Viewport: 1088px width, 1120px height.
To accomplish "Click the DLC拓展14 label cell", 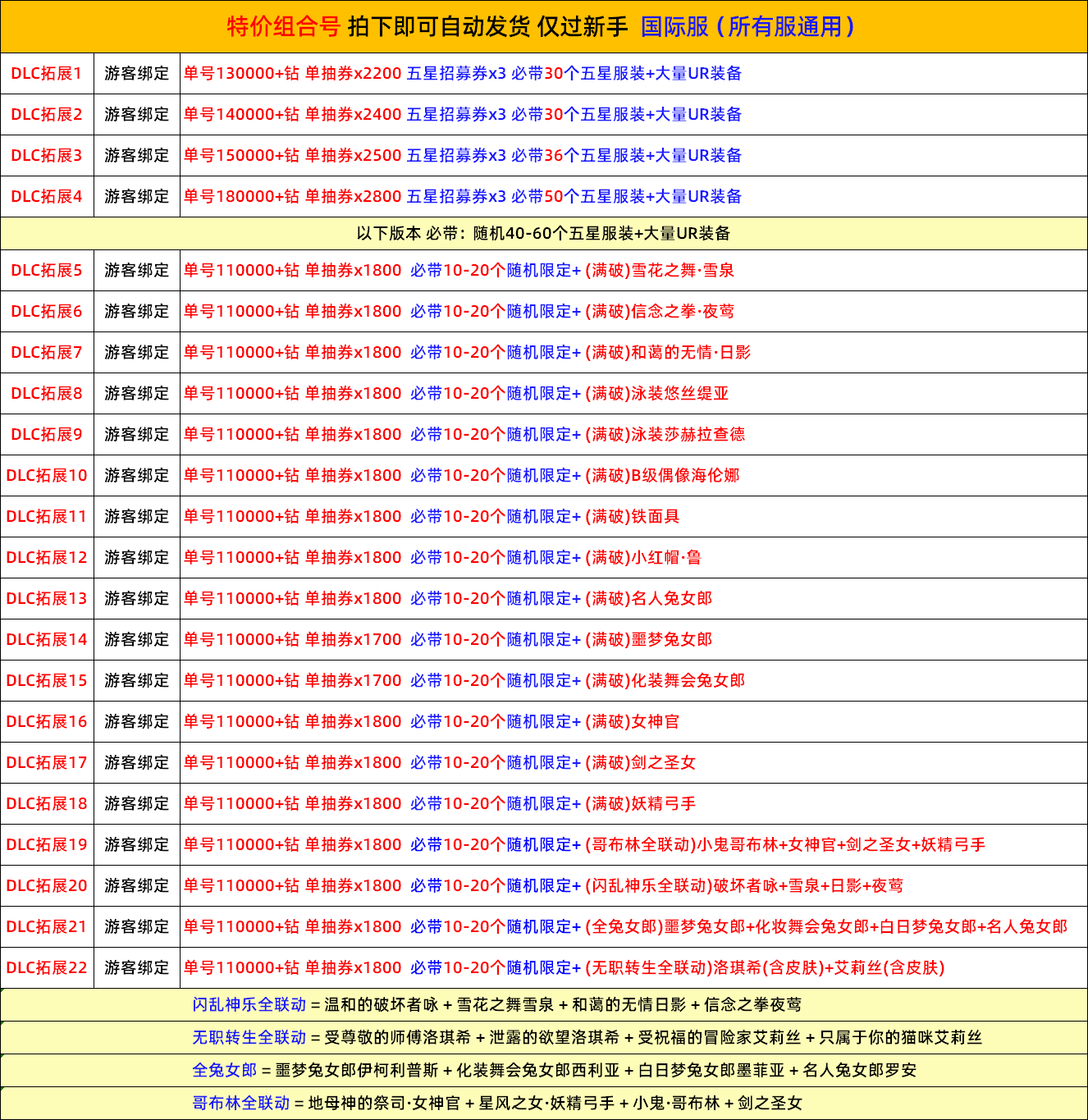I will click(47, 640).
